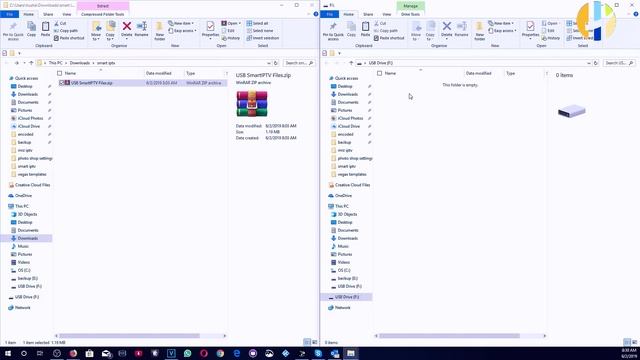The width and height of the screenshot is (640, 360).
Task: Click Cut in left window ribbon
Action: (x=60, y=23)
